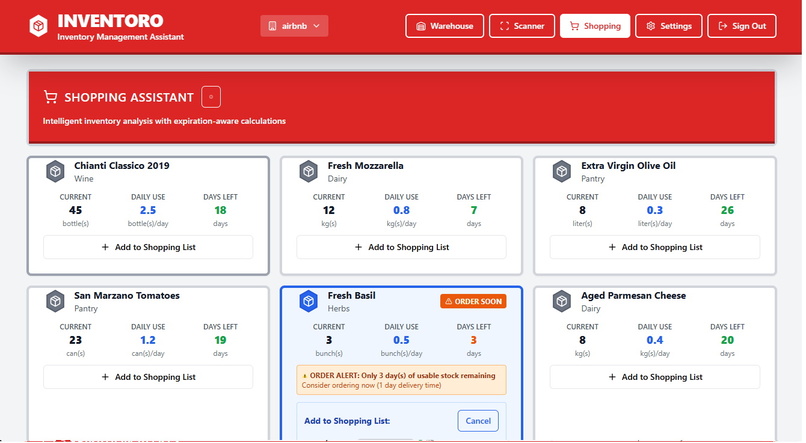Screen dimensions: 806x443
Task: Open the airbnb location dropdown
Action: (x=294, y=26)
